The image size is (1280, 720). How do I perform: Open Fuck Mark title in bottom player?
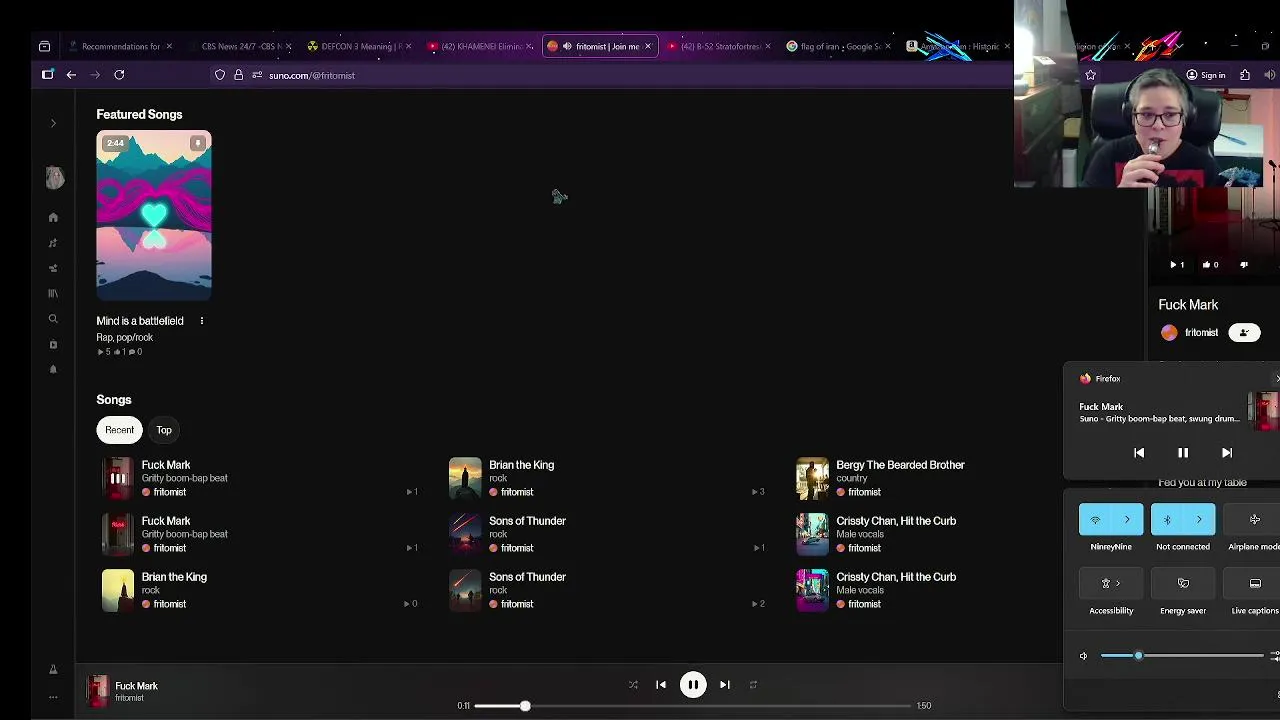(136, 686)
